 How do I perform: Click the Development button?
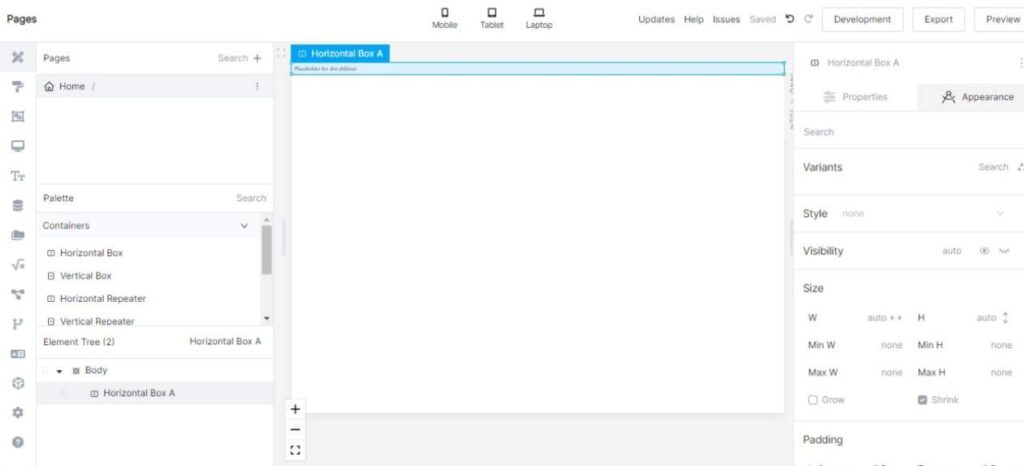tap(862, 19)
